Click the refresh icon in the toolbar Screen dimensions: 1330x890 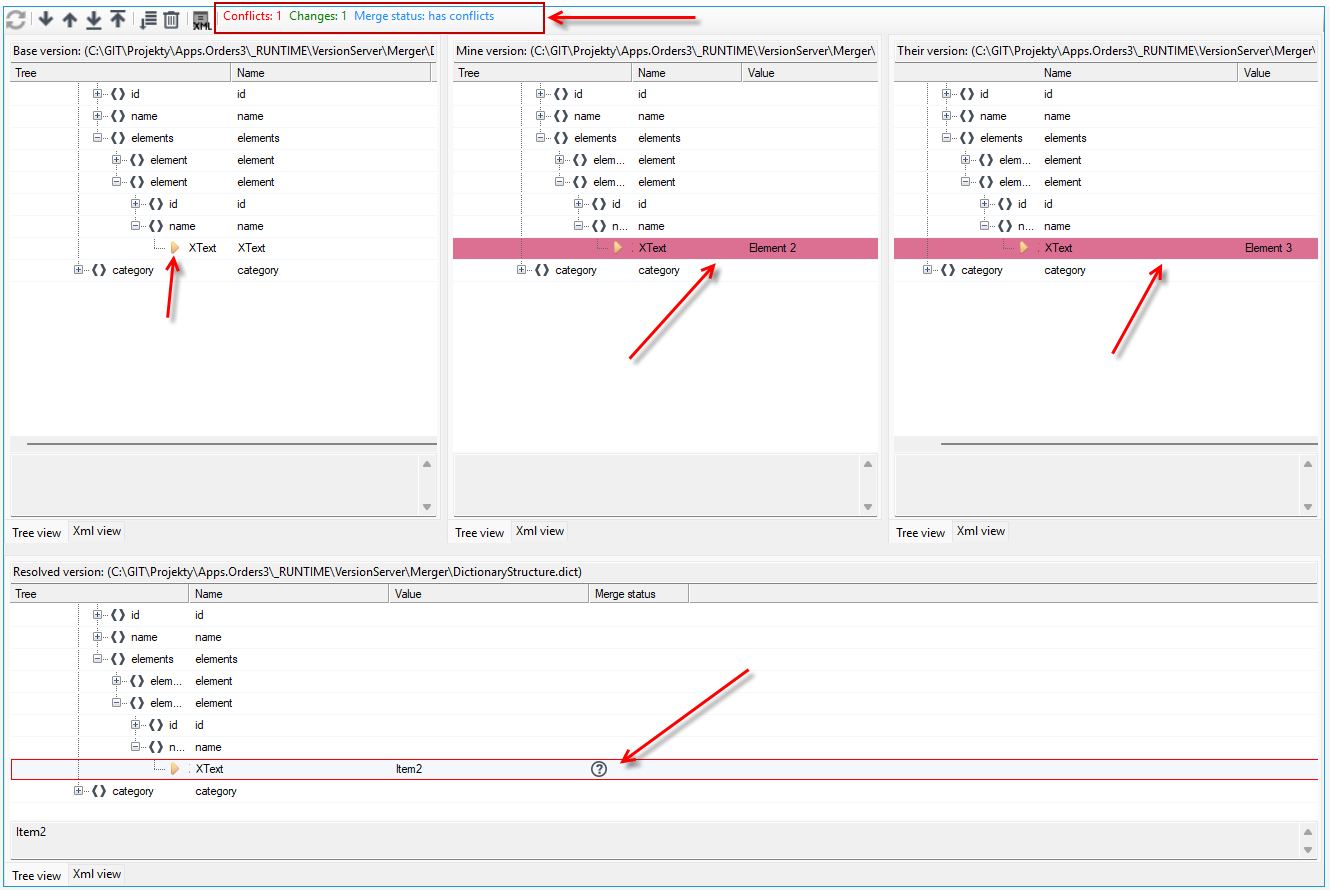pos(16,19)
